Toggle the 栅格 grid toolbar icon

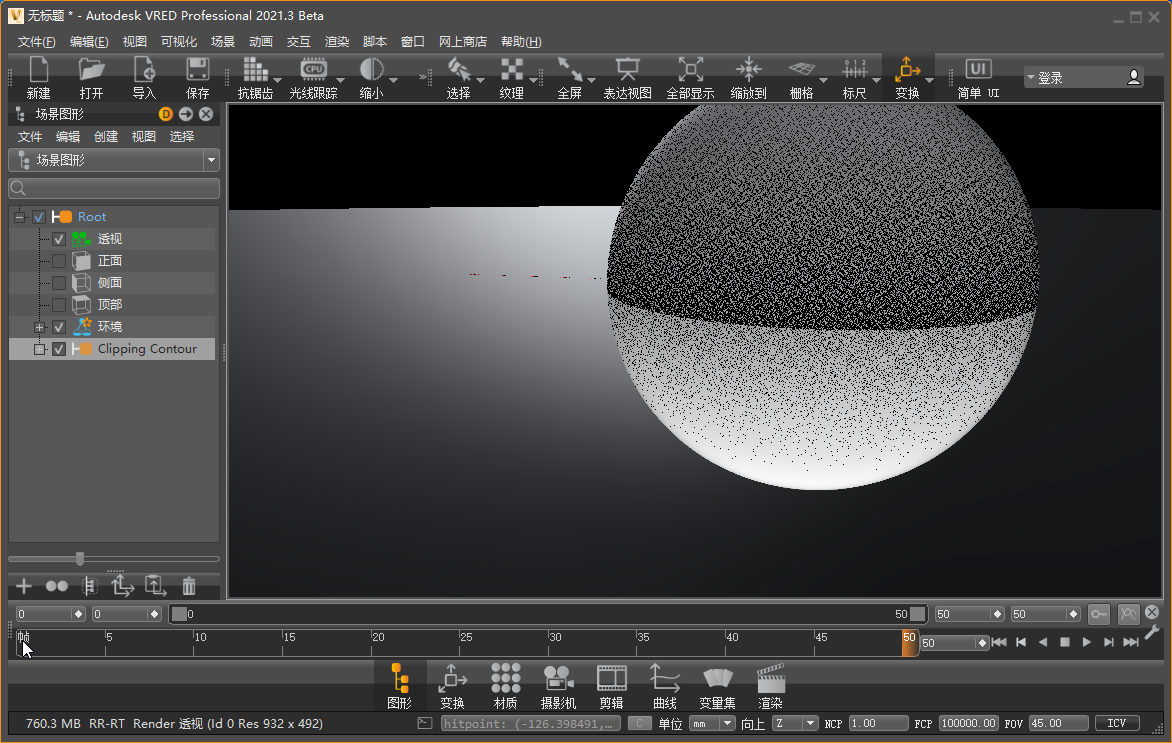click(801, 70)
